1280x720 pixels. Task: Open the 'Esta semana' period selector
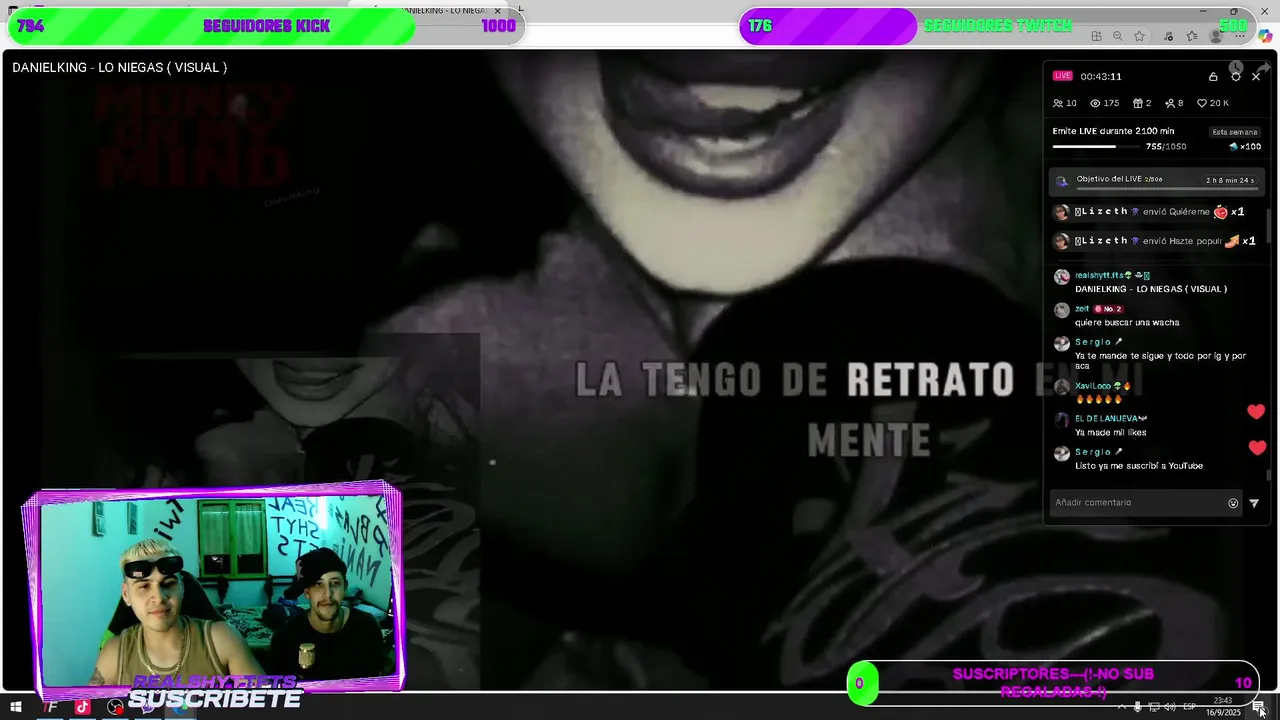click(1235, 132)
